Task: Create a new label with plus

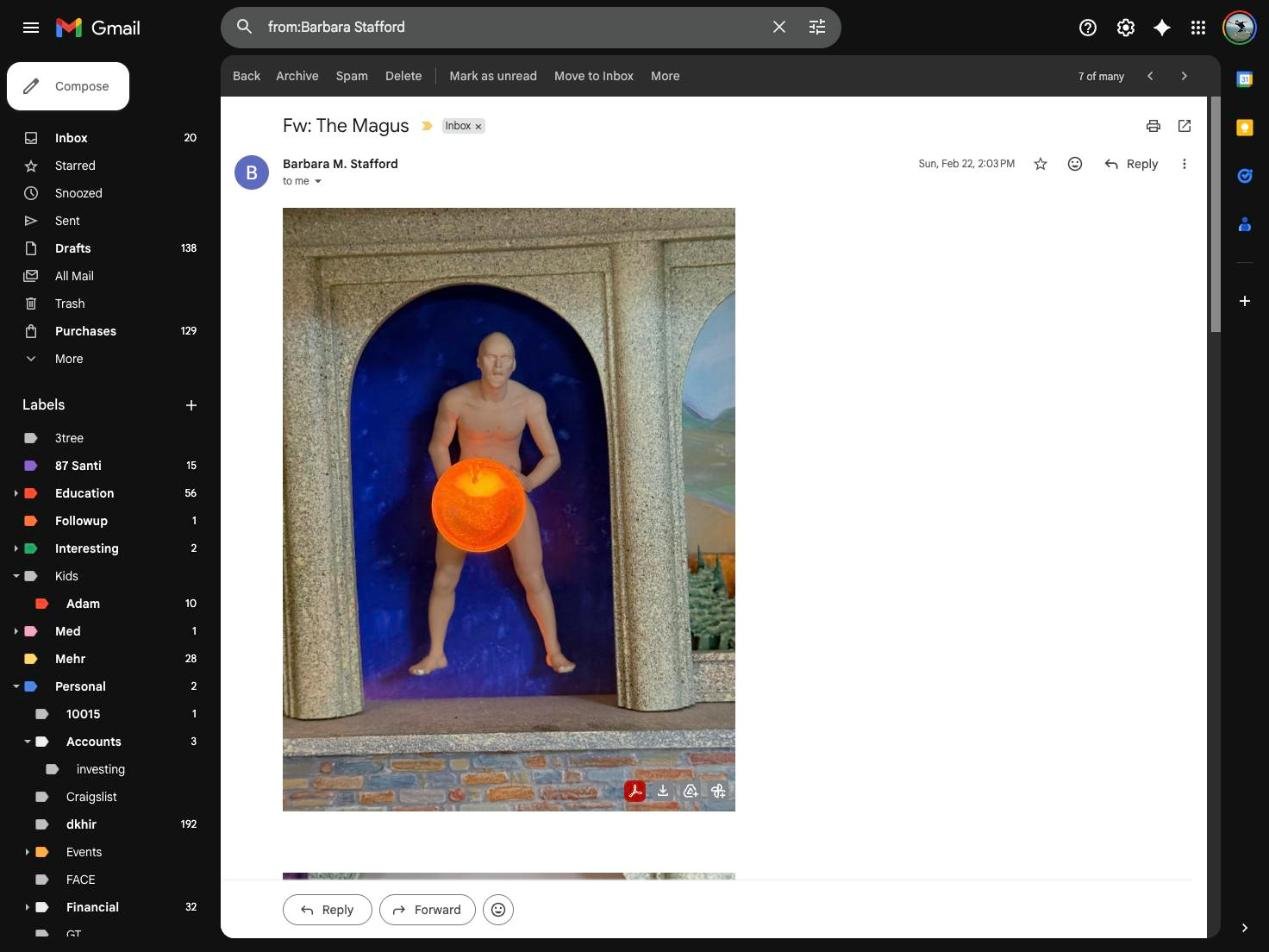Action: 191,405
